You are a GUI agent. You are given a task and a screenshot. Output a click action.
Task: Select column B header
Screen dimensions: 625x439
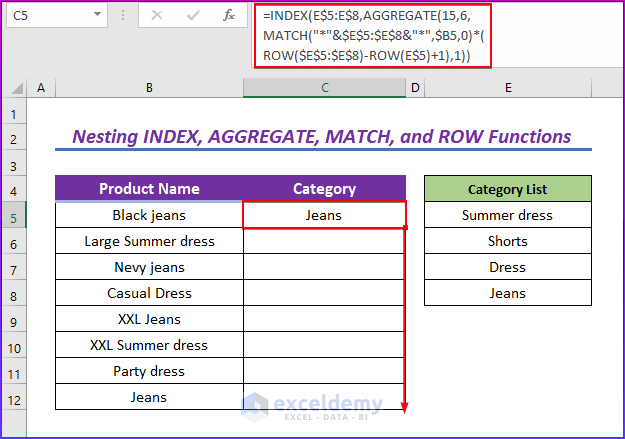pos(149,89)
